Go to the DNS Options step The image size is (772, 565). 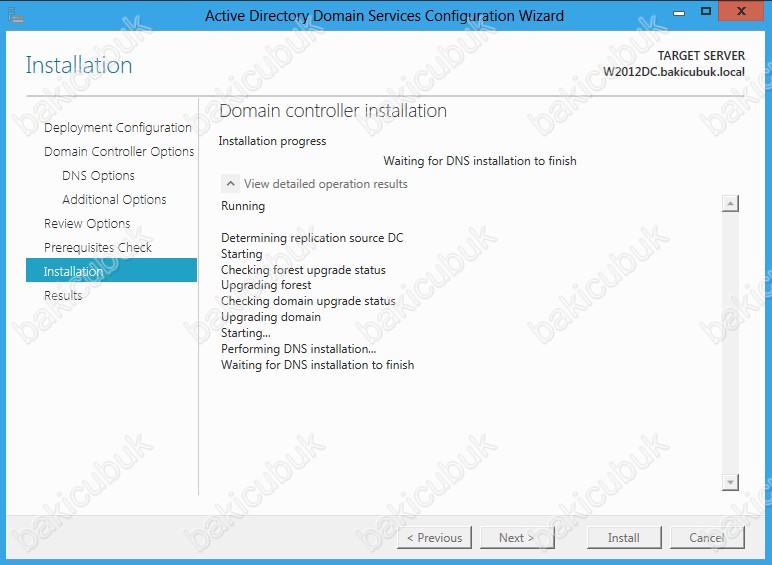(x=98, y=176)
